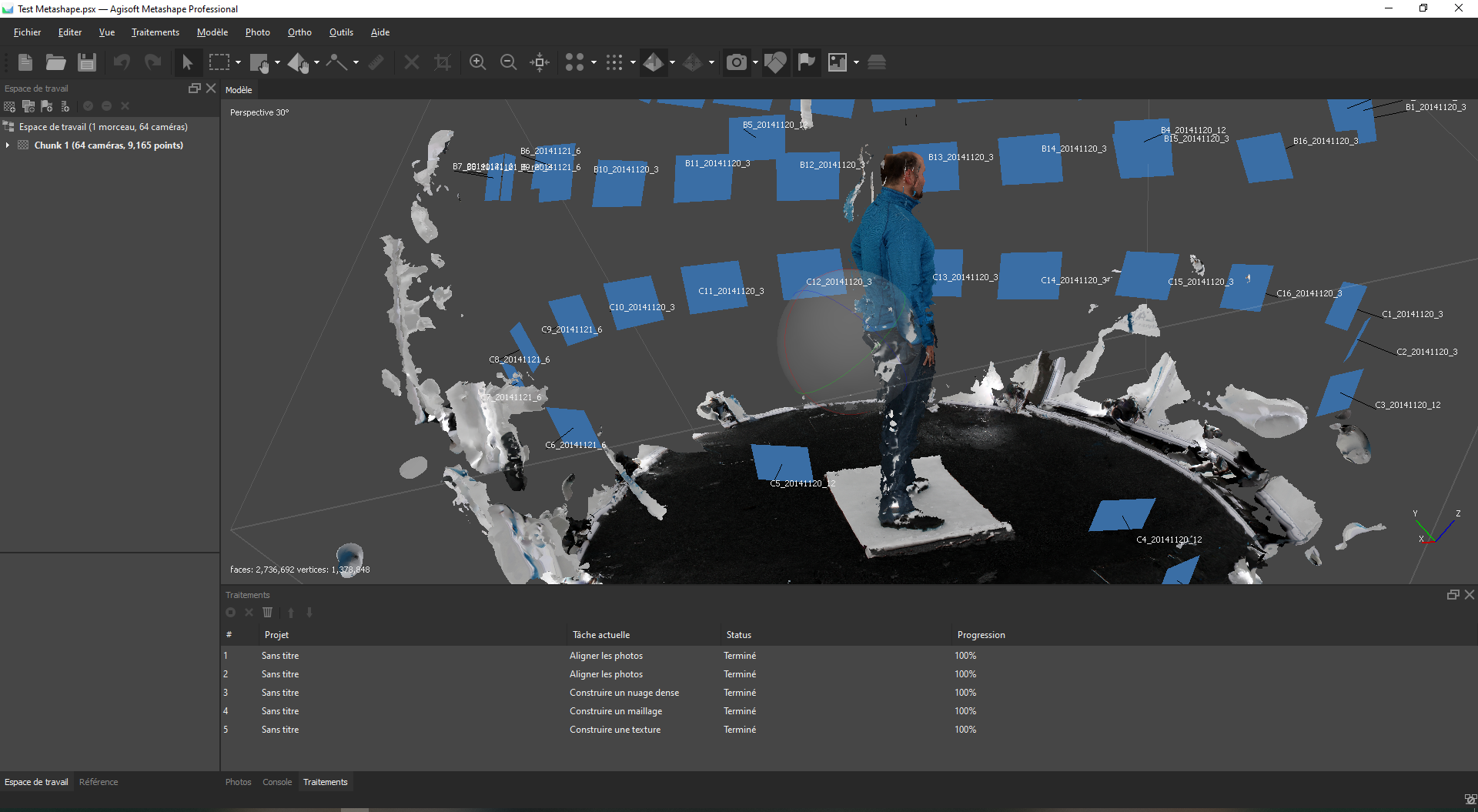Switch to the Console tab
Screen dimensions: 1478x812
click(277, 782)
